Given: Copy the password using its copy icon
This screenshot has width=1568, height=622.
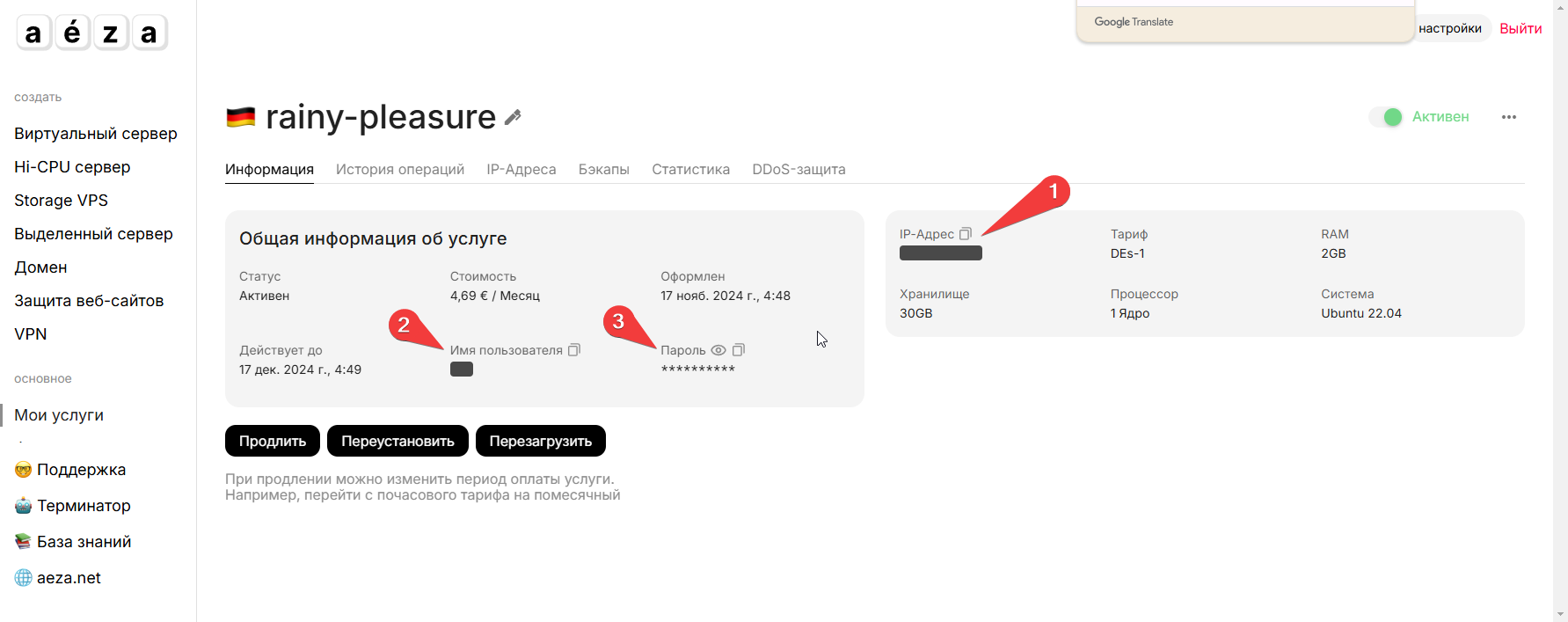Looking at the screenshot, I should coord(739,350).
